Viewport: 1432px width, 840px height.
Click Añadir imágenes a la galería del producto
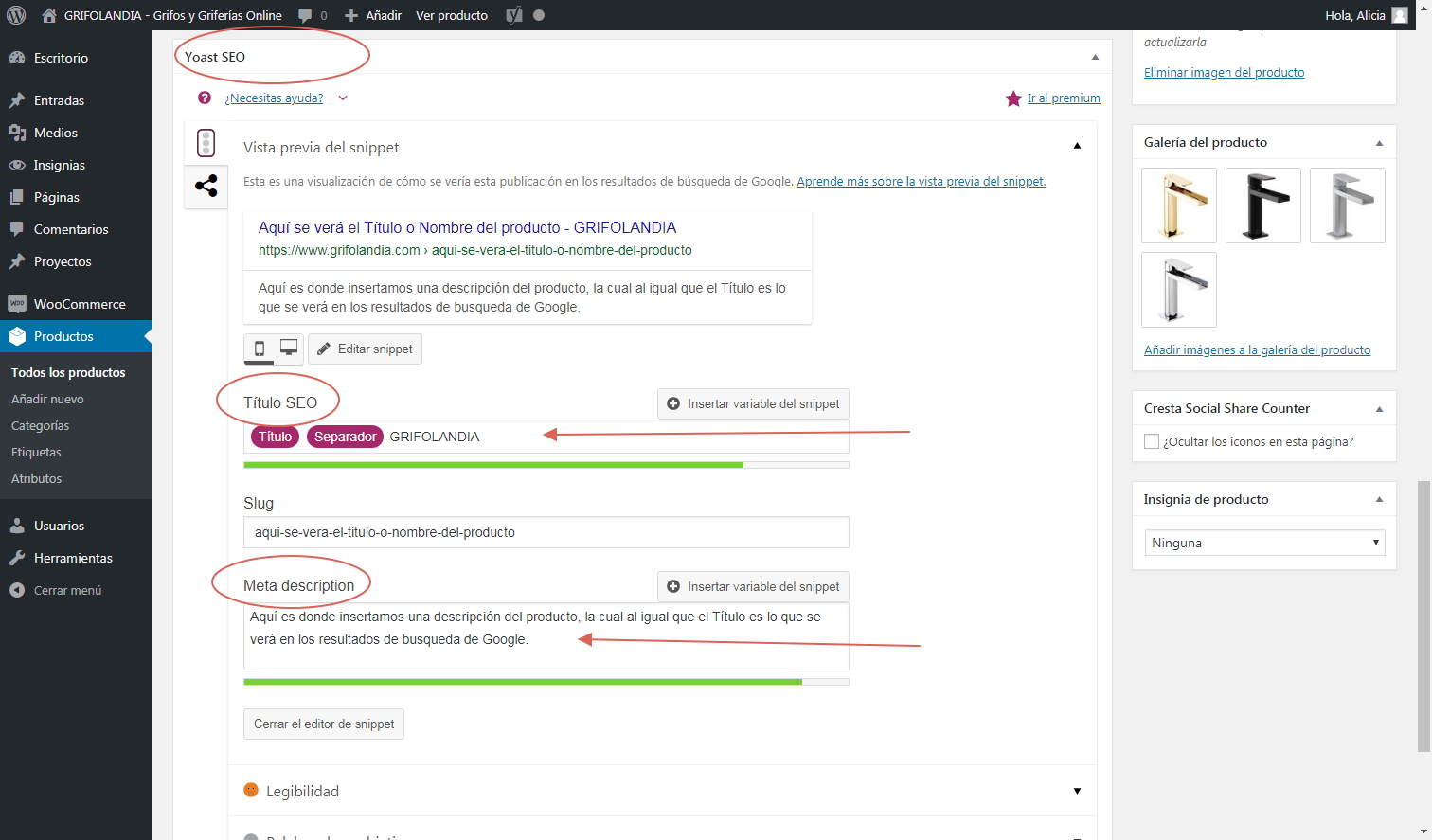click(1257, 349)
